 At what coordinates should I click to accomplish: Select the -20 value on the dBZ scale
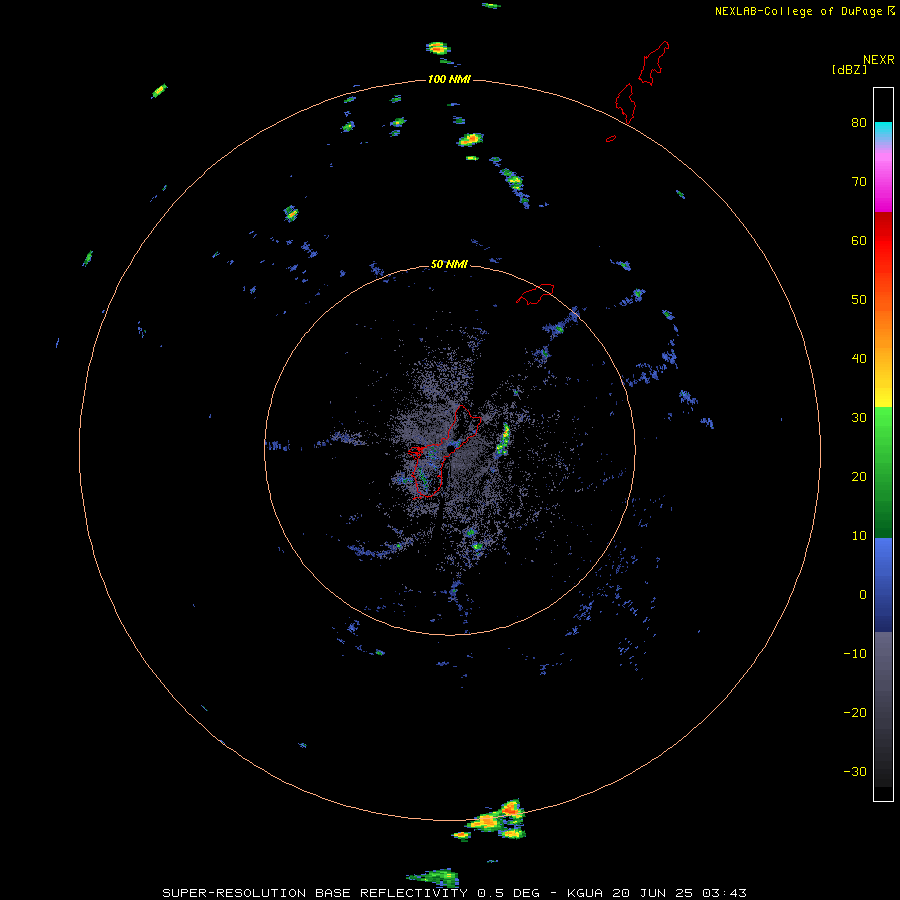point(855,713)
